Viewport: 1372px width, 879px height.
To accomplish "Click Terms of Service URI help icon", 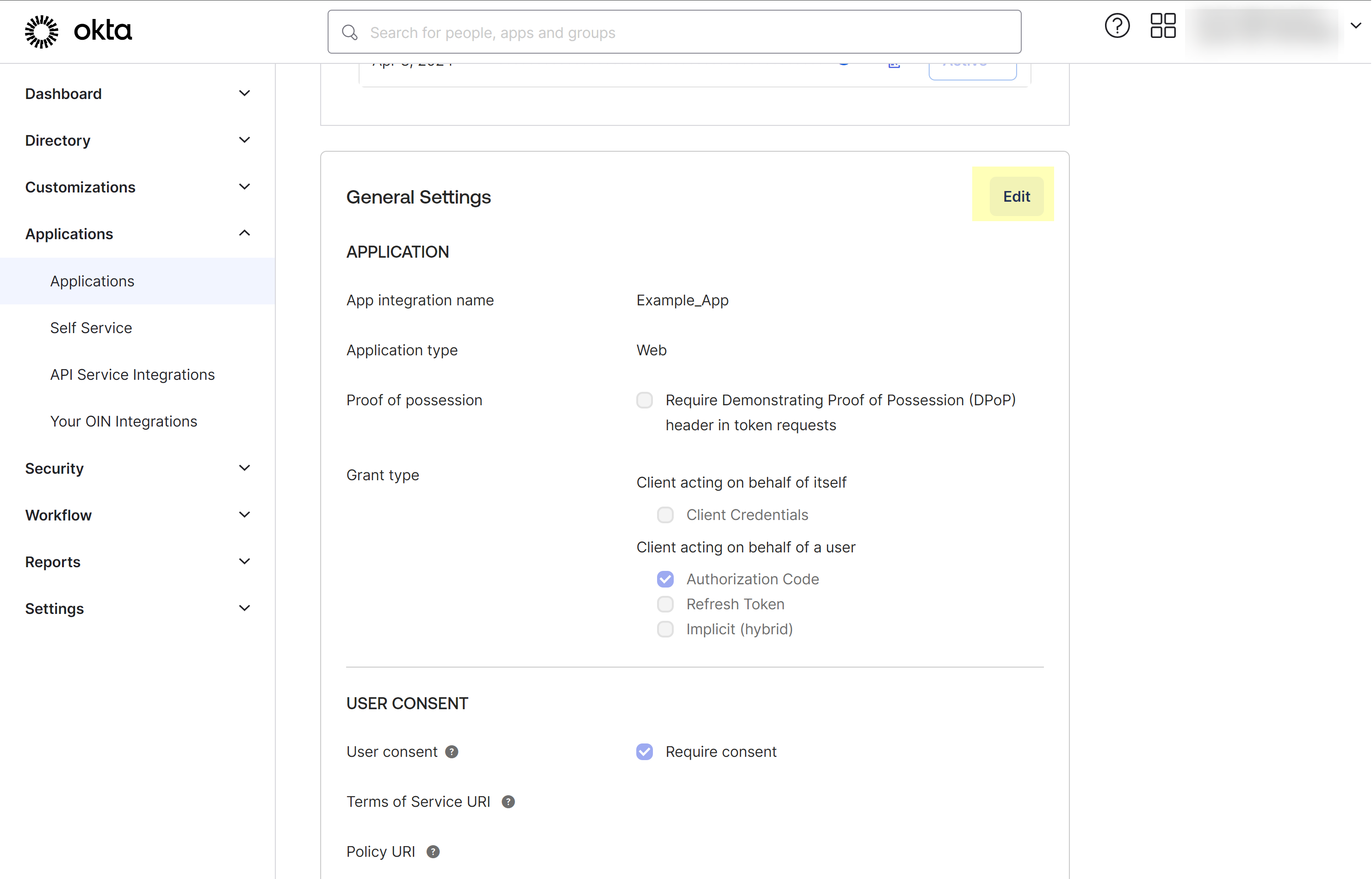I will click(508, 801).
